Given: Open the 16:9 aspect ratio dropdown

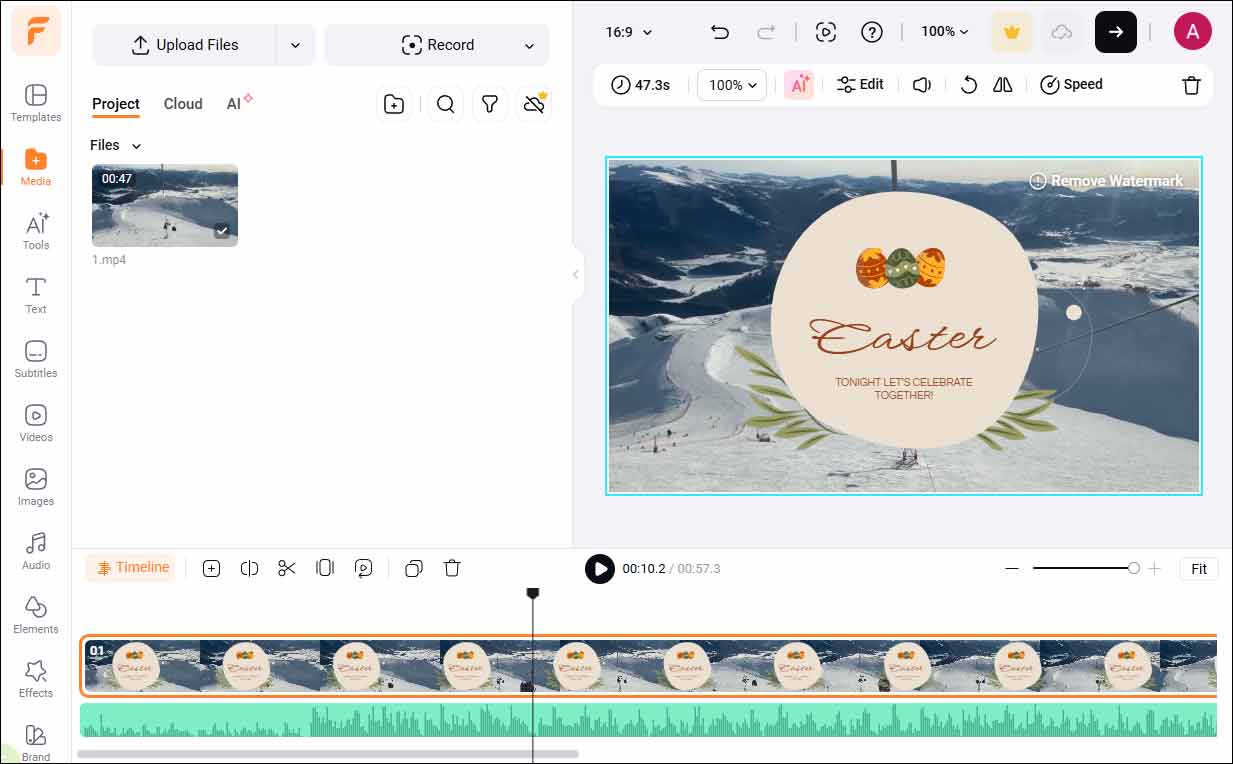Looking at the screenshot, I should (x=628, y=32).
